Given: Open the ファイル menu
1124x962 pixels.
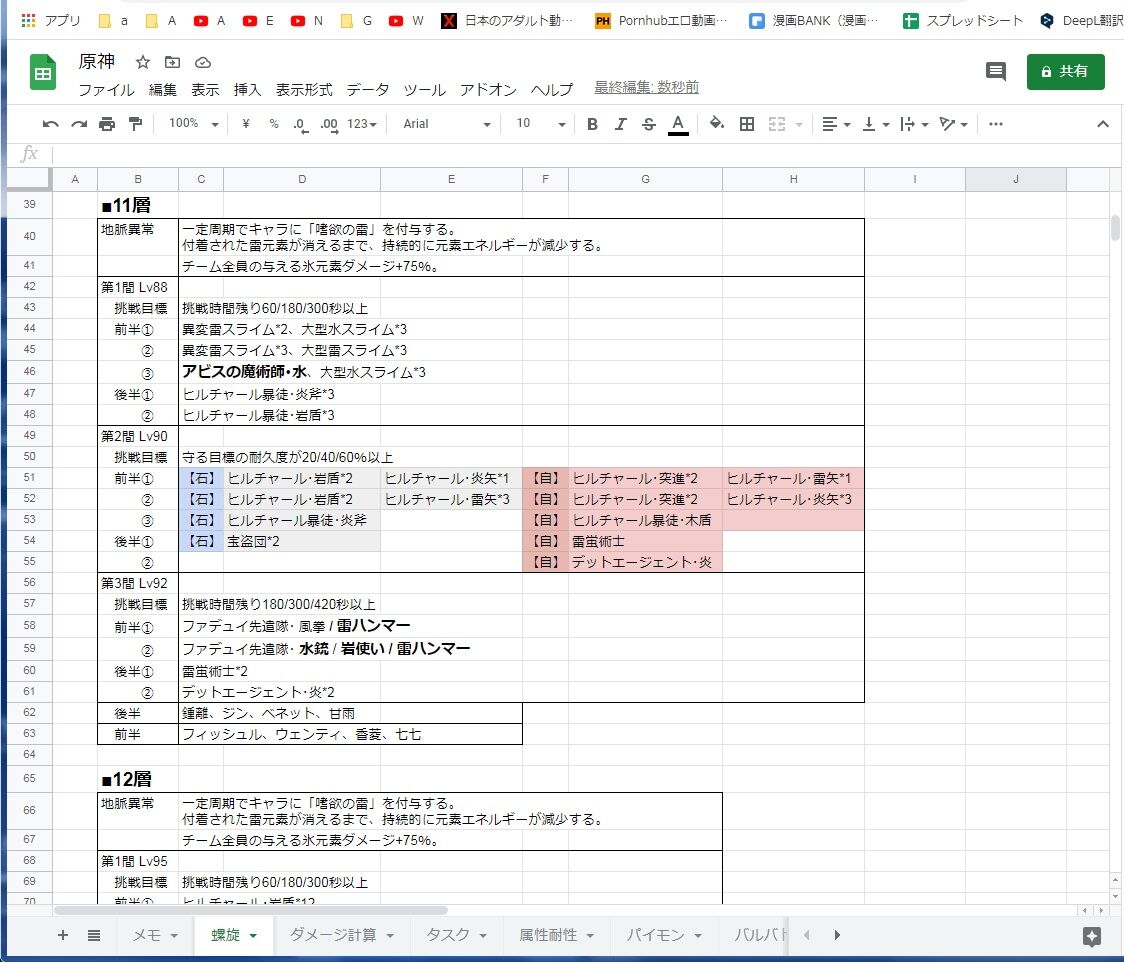Looking at the screenshot, I should pyautogui.click(x=106, y=90).
